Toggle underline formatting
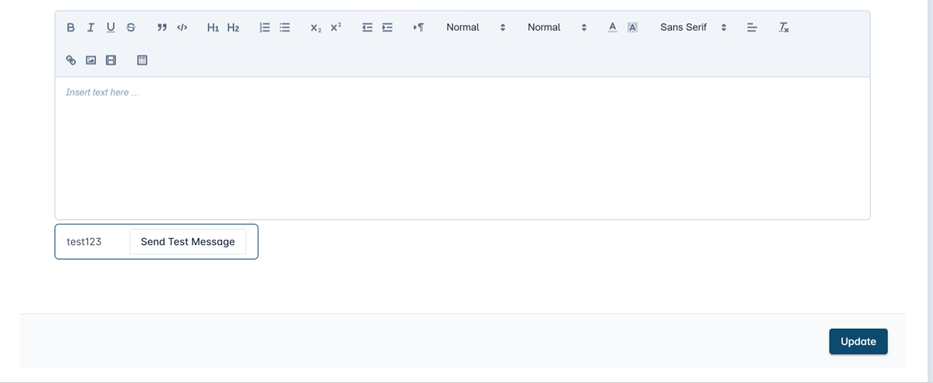 111,27
